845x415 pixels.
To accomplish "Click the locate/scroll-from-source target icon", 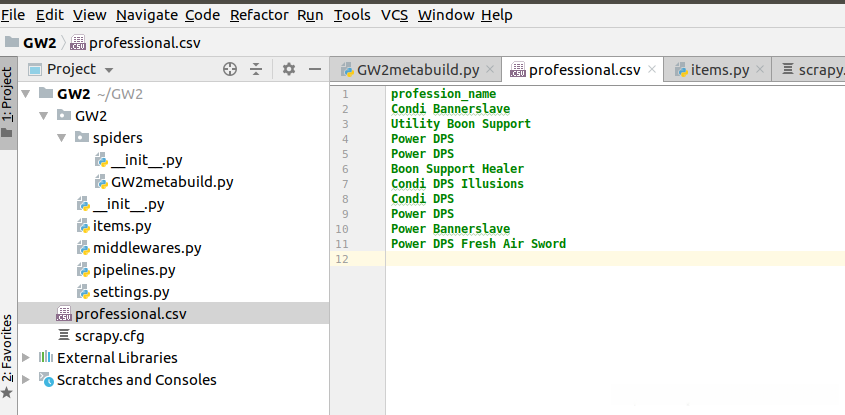I will coord(230,69).
